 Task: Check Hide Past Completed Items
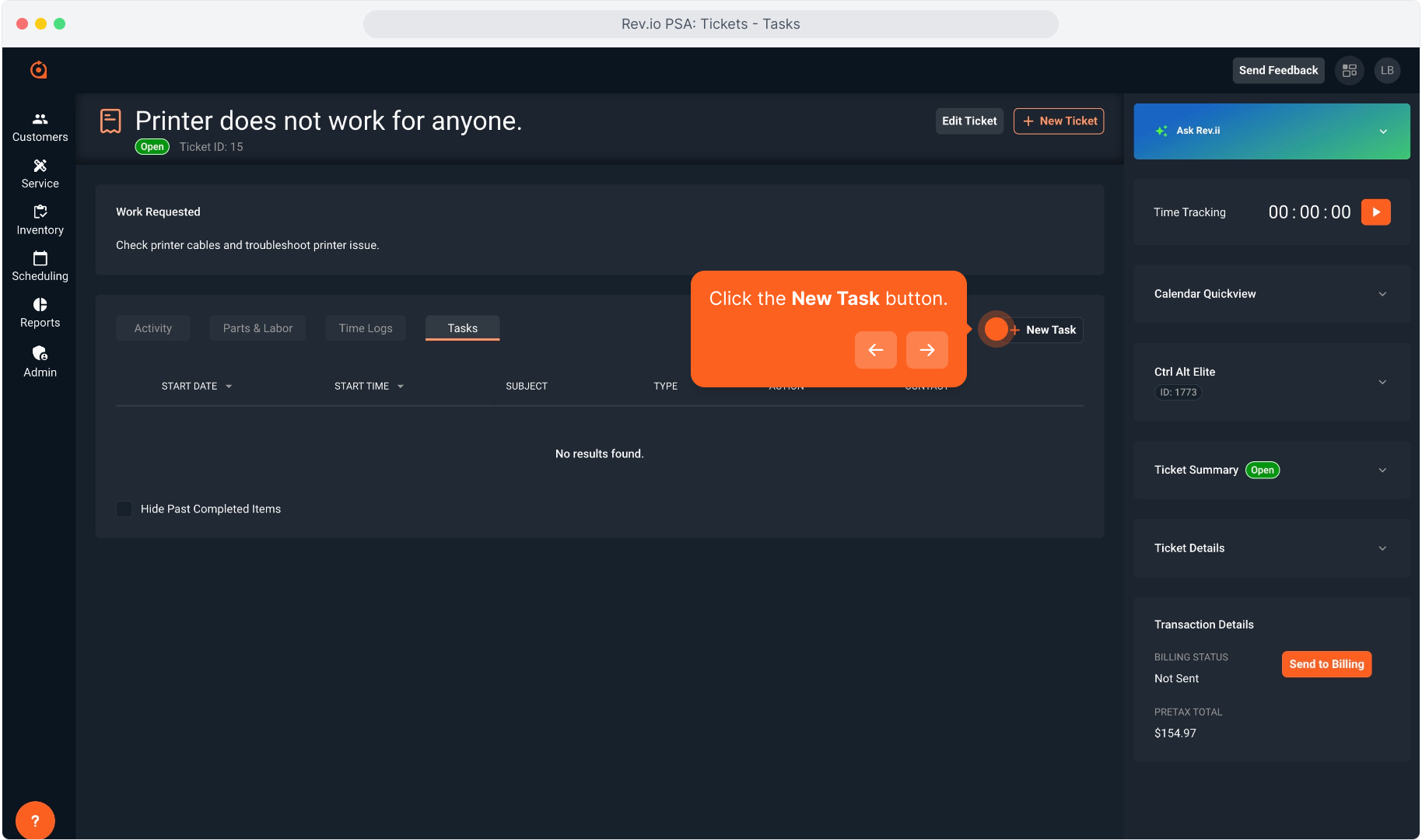[124, 509]
